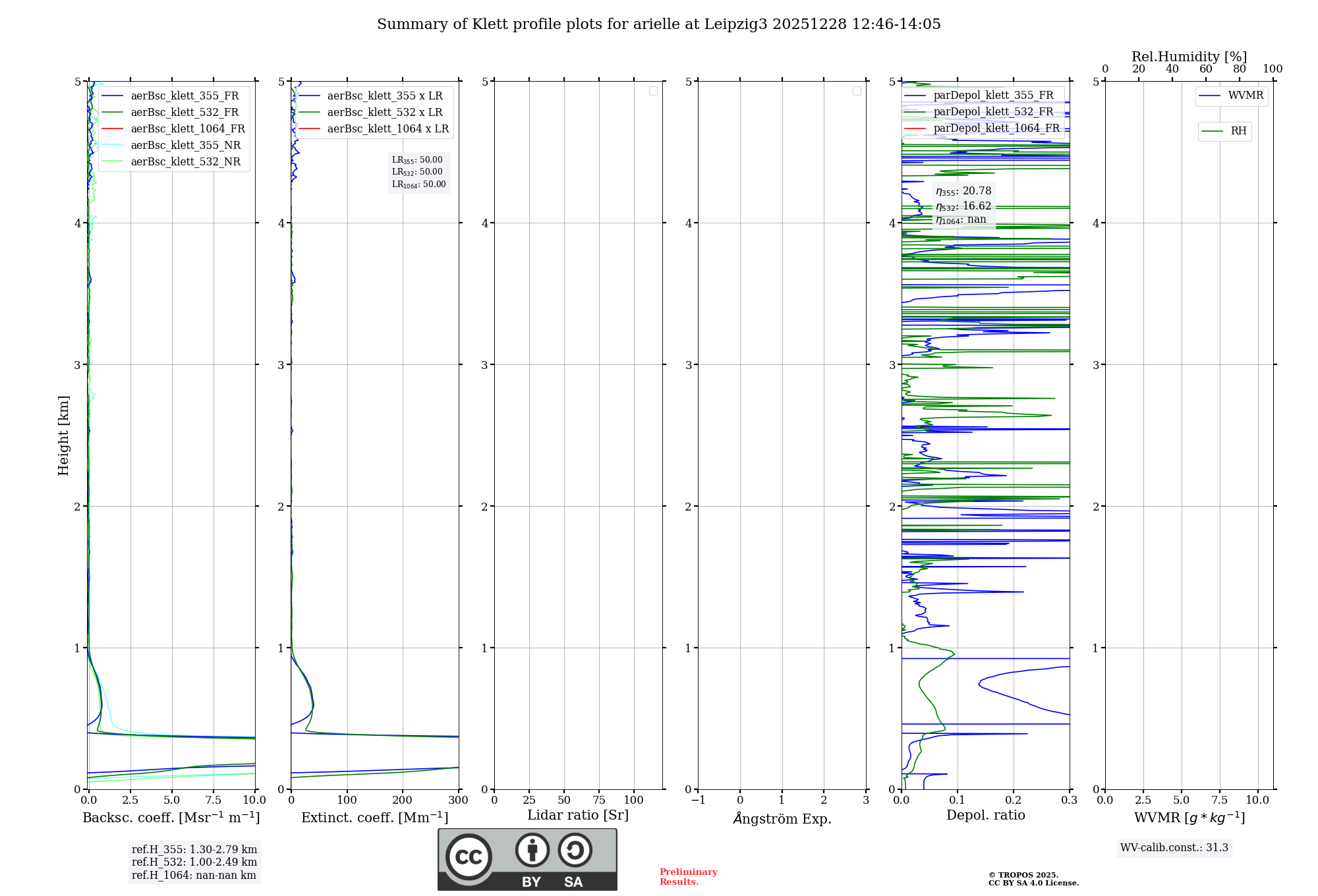The height and width of the screenshot is (896, 1318).
Task: Click the empty legend box in Ångström plot
Action: (857, 91)
